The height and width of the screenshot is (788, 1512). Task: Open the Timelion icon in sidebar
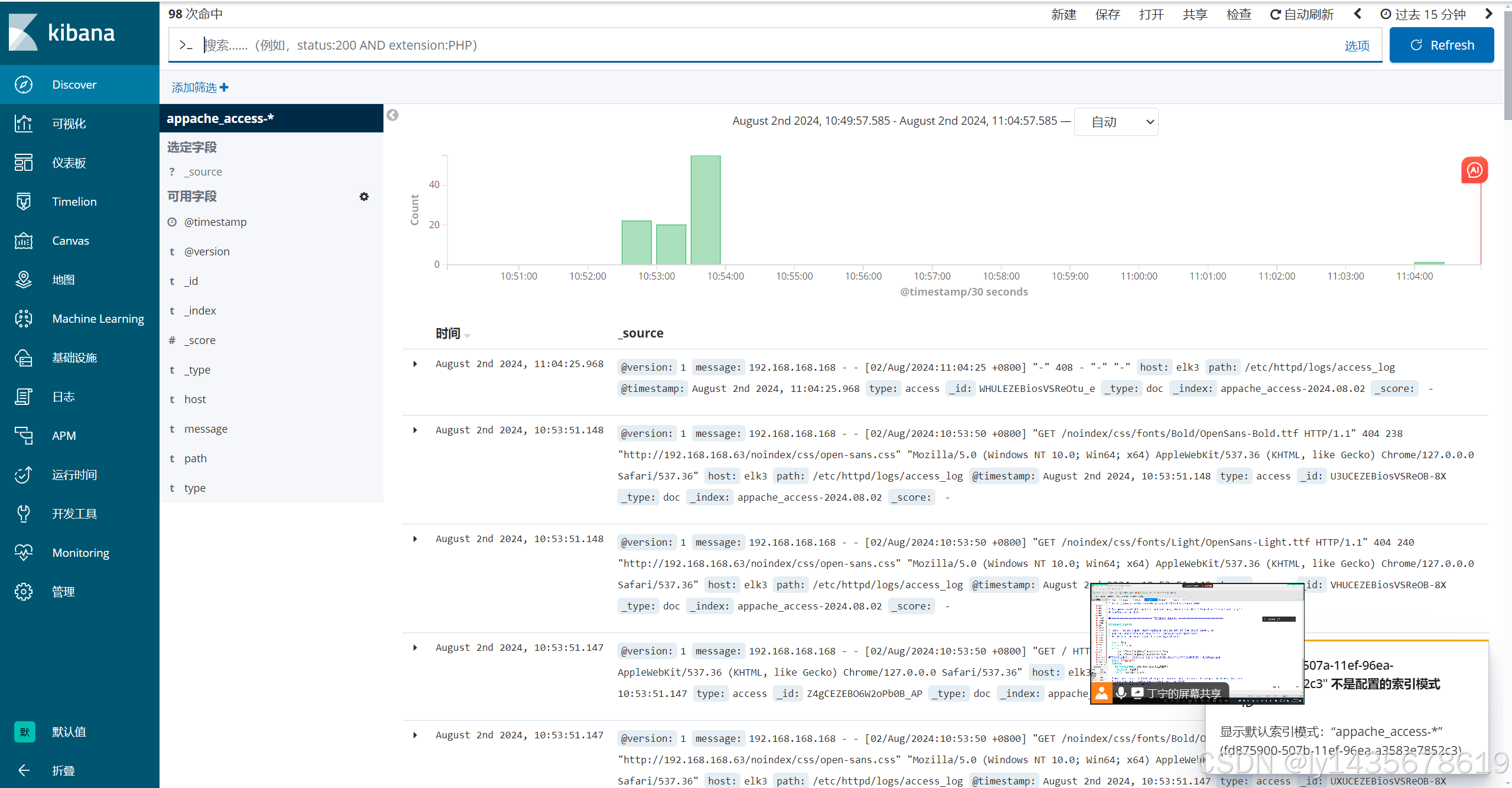pos(24,202)
